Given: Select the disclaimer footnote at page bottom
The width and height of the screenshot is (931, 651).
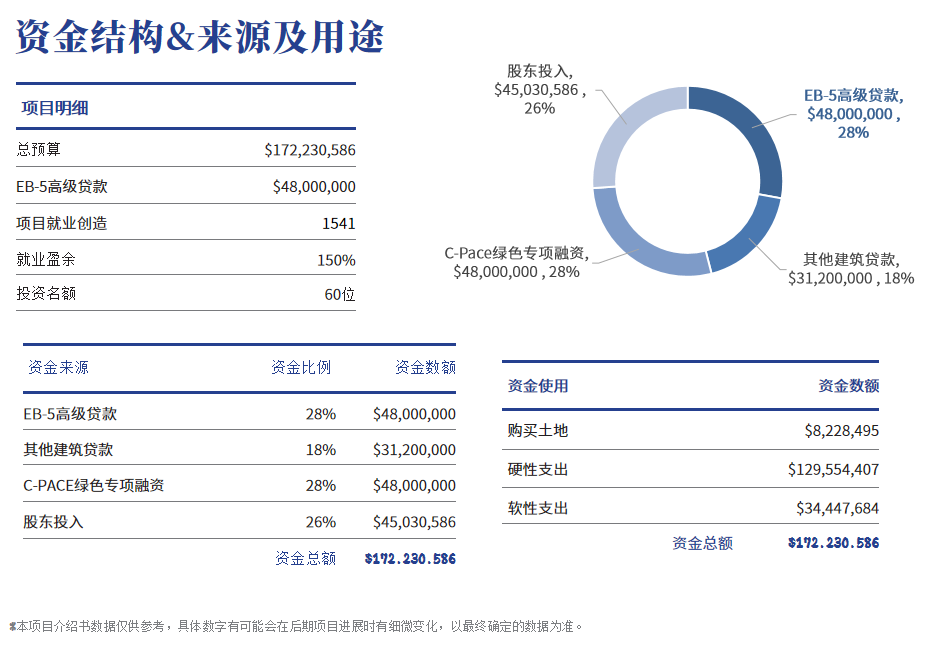Looking at the screenshot, I should (296, 627).
